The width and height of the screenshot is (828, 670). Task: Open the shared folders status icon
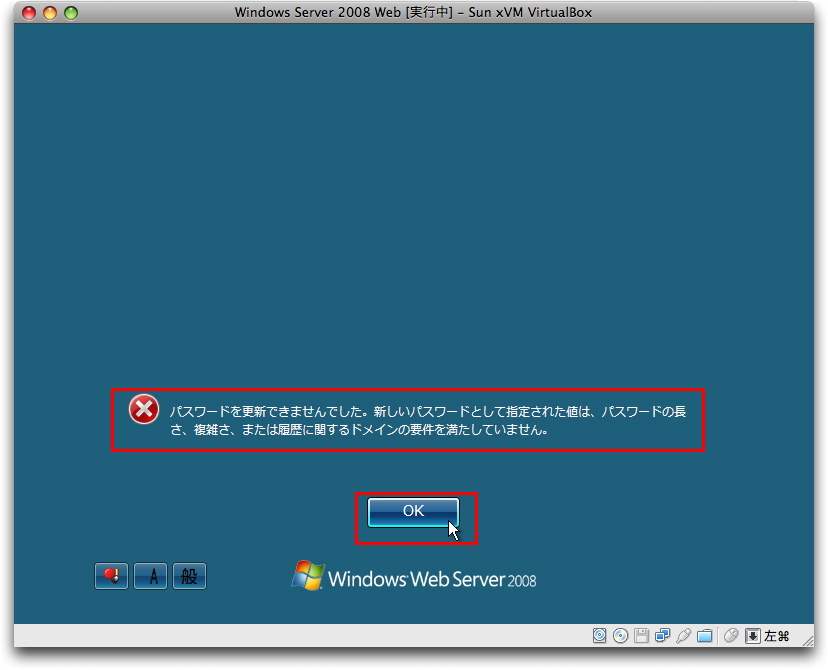704,636
